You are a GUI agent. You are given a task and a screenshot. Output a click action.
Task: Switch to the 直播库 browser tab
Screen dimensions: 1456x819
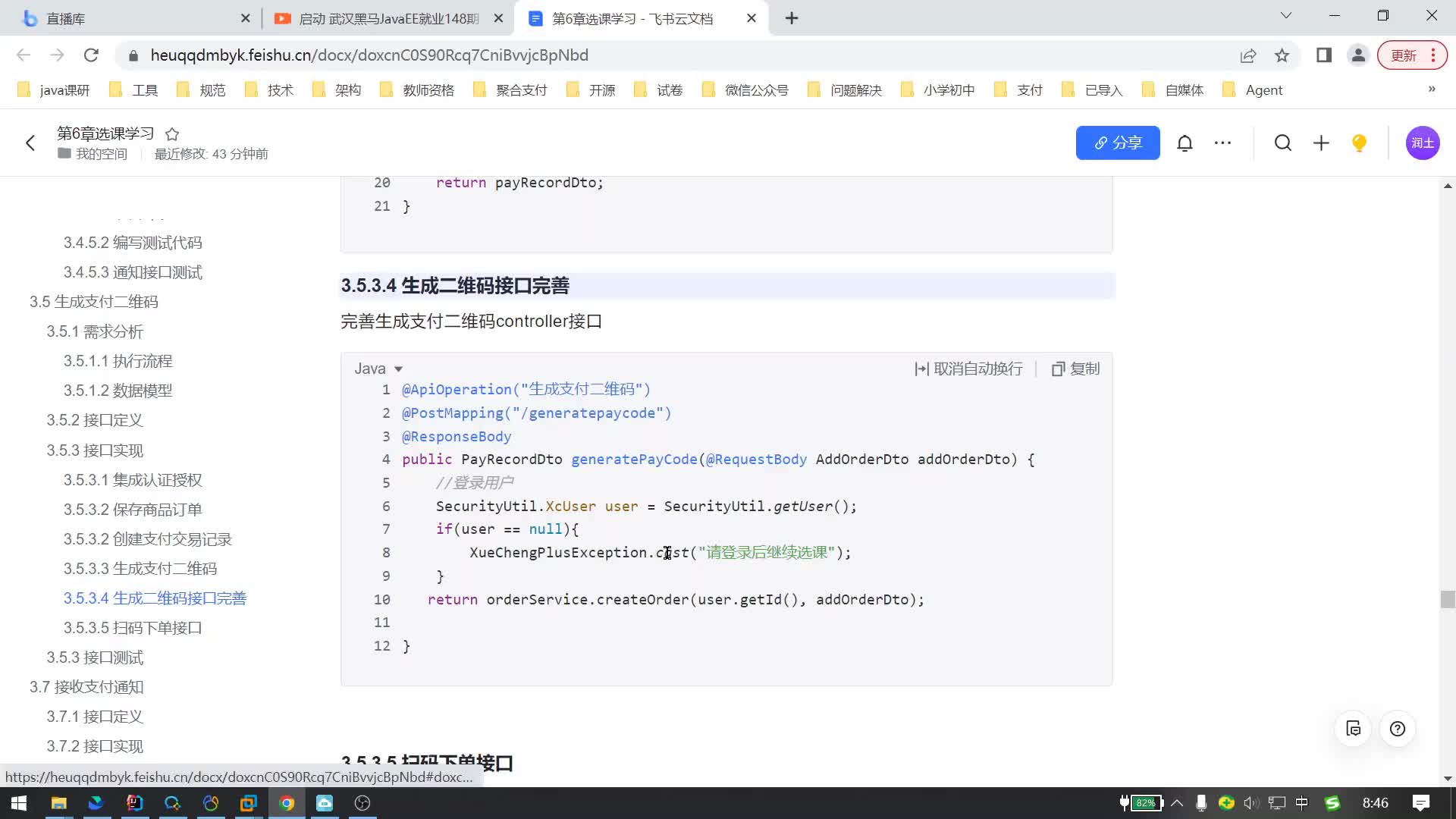point(129,18)
